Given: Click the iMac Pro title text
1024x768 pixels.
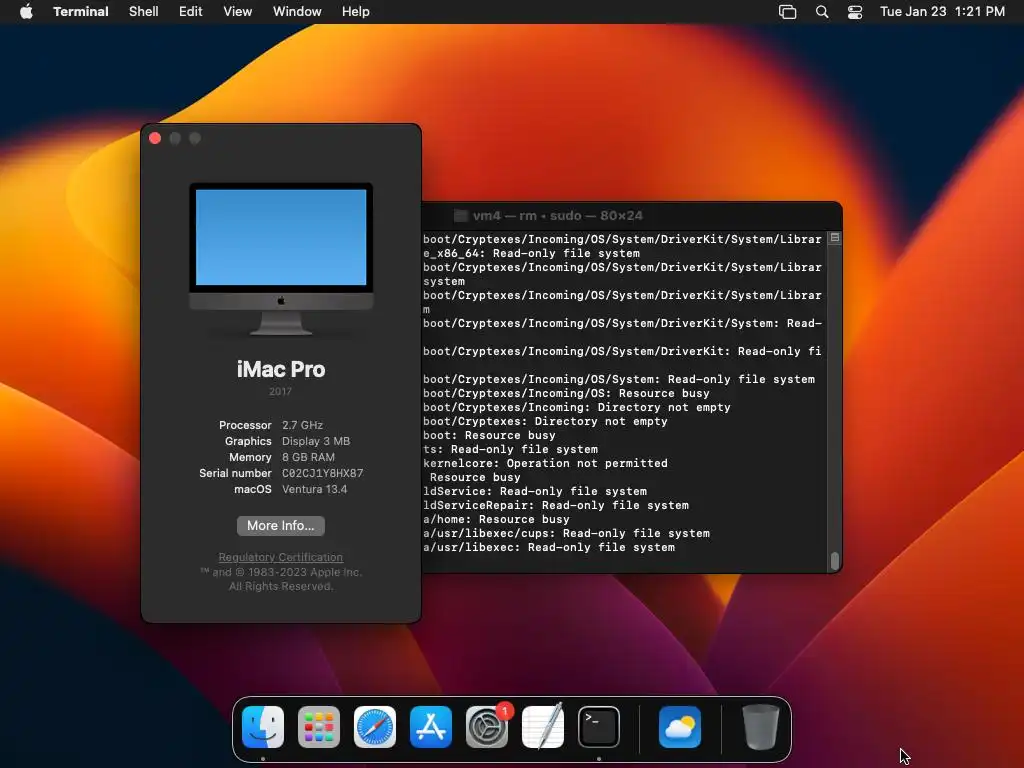Looking at the screenshot, I should 281,369.
